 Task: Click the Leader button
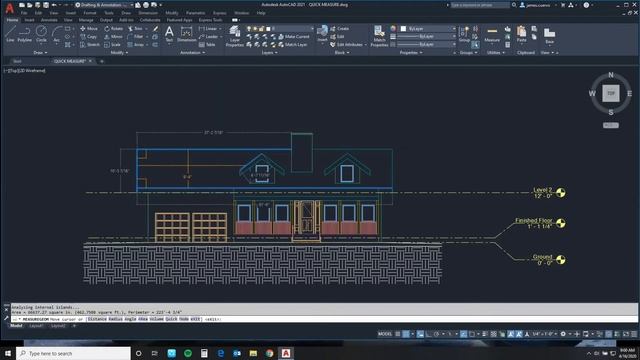209,37
